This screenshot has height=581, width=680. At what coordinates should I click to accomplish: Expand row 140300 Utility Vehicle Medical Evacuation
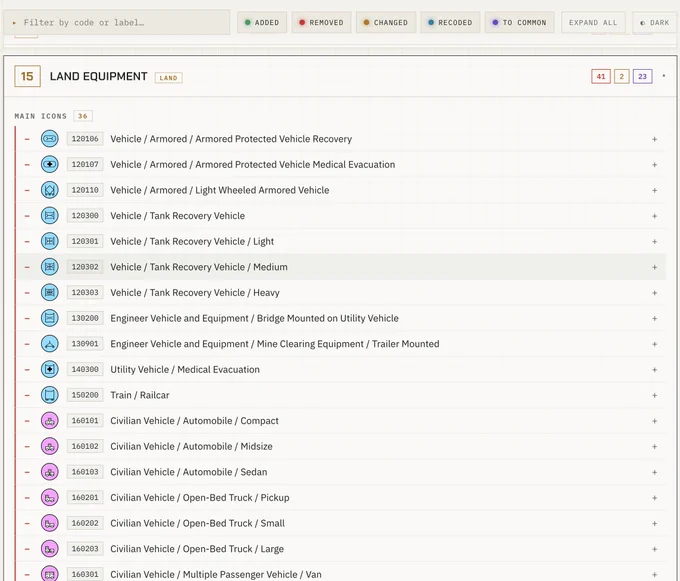point(654,370)
